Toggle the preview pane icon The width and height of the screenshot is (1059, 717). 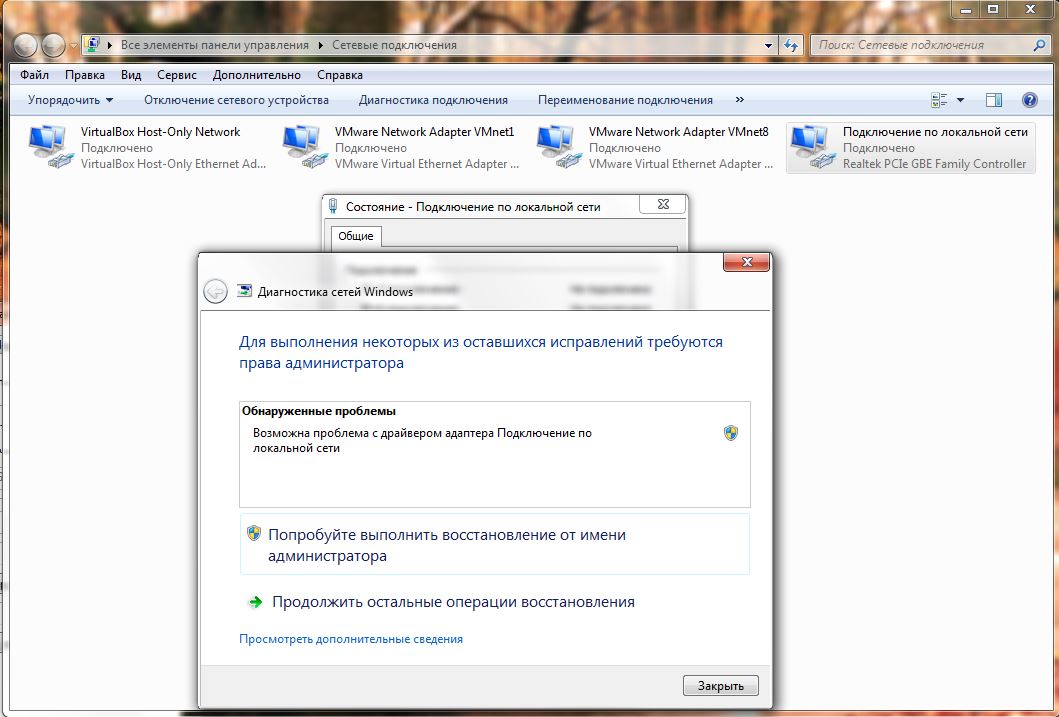(x=993, y=101)
